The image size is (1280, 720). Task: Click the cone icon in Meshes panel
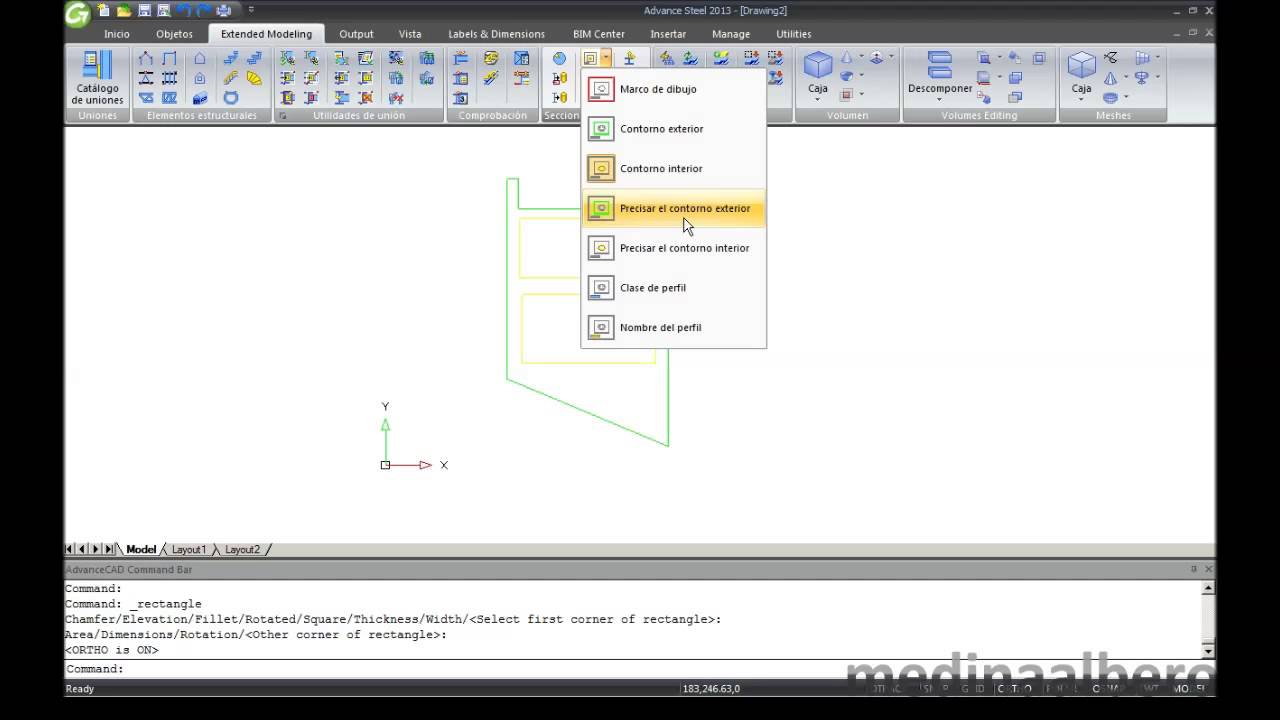coord(1111,77)
